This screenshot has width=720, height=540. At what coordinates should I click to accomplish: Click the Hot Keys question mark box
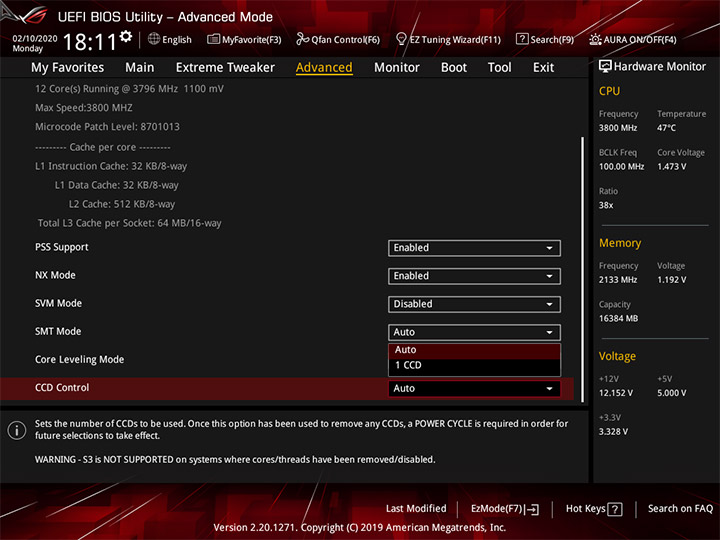[615, 509]
